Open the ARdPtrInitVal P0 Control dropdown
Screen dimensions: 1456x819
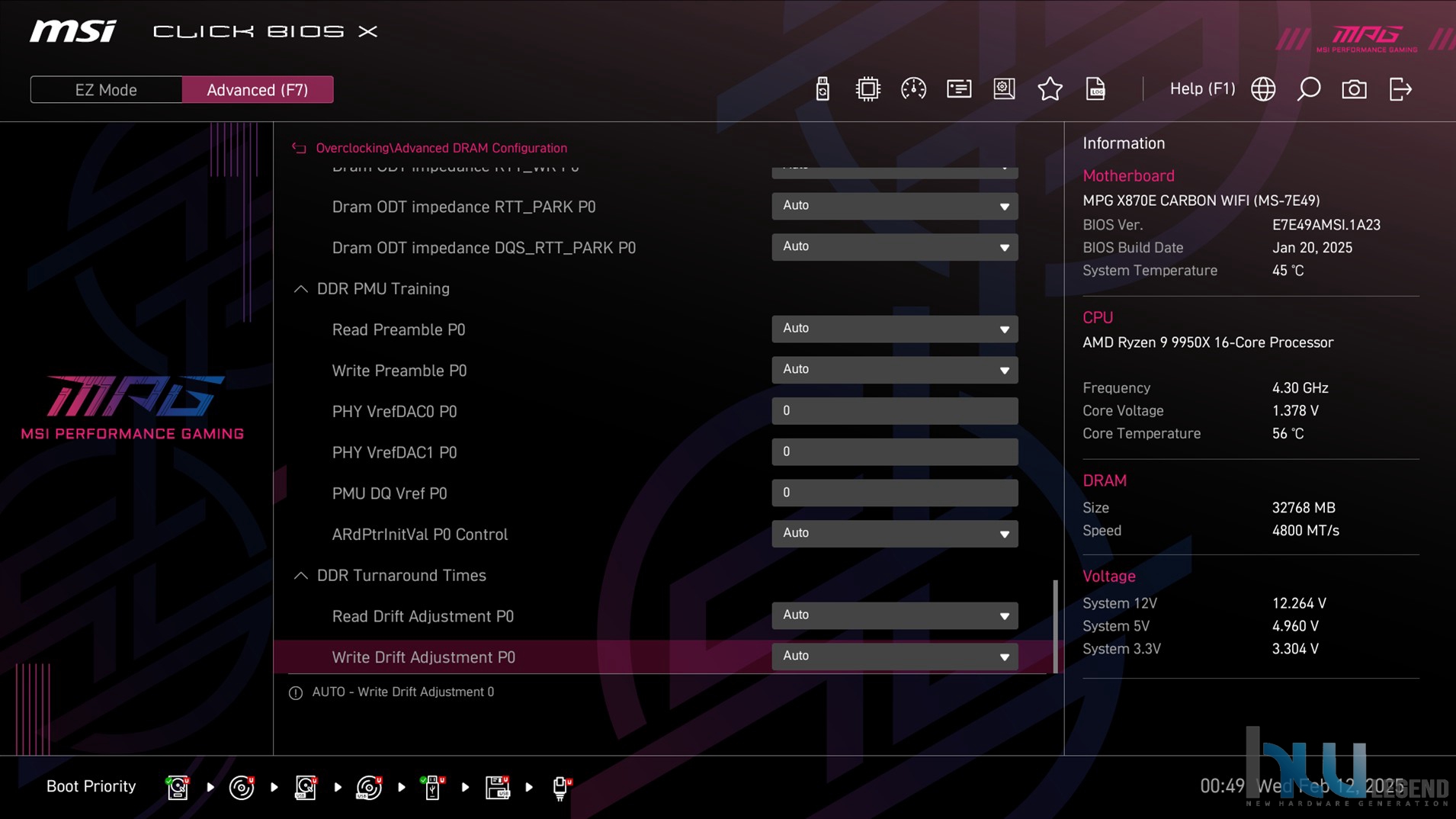coord(894,534)
